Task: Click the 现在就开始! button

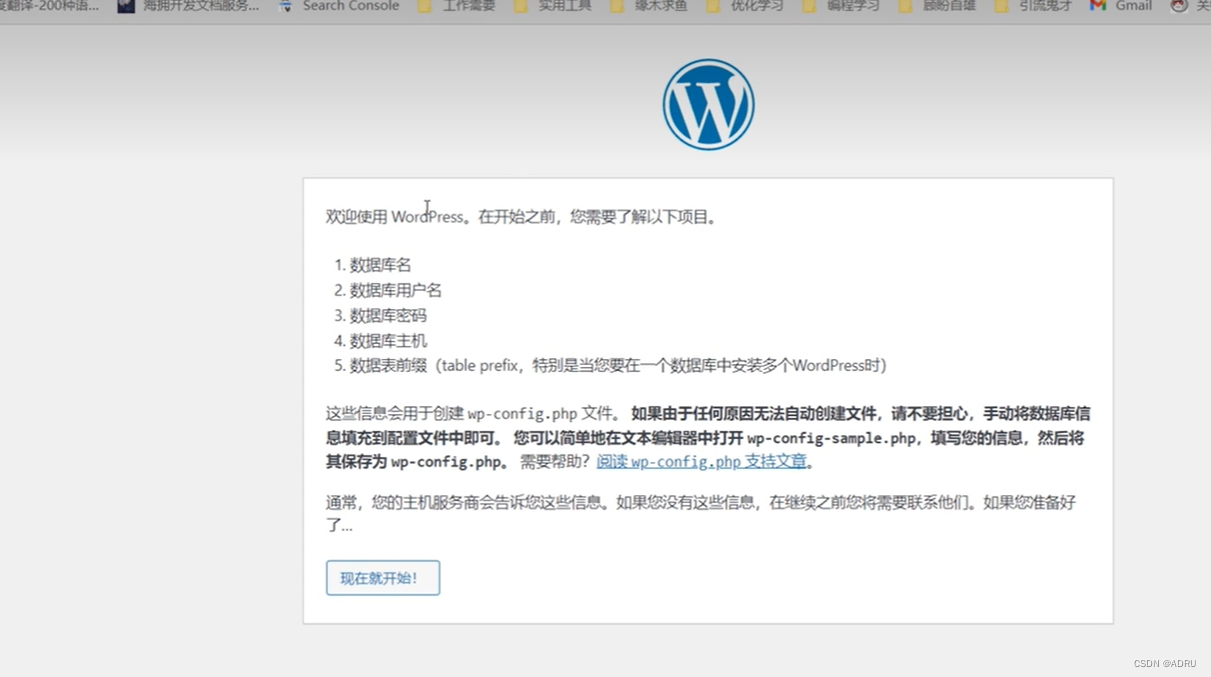Action: point(383,578)
